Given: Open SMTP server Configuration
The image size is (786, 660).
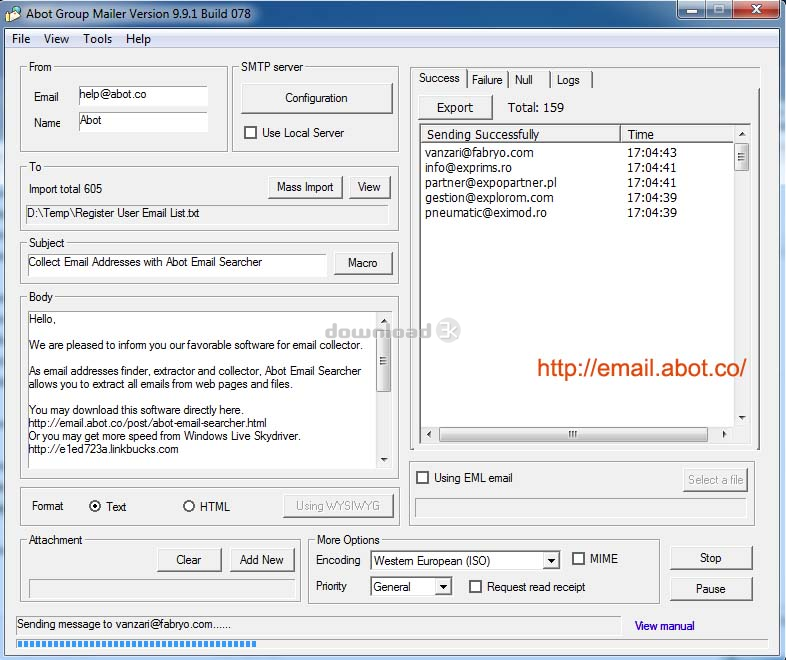Looking at the screenshot, I should click(316, 98).
